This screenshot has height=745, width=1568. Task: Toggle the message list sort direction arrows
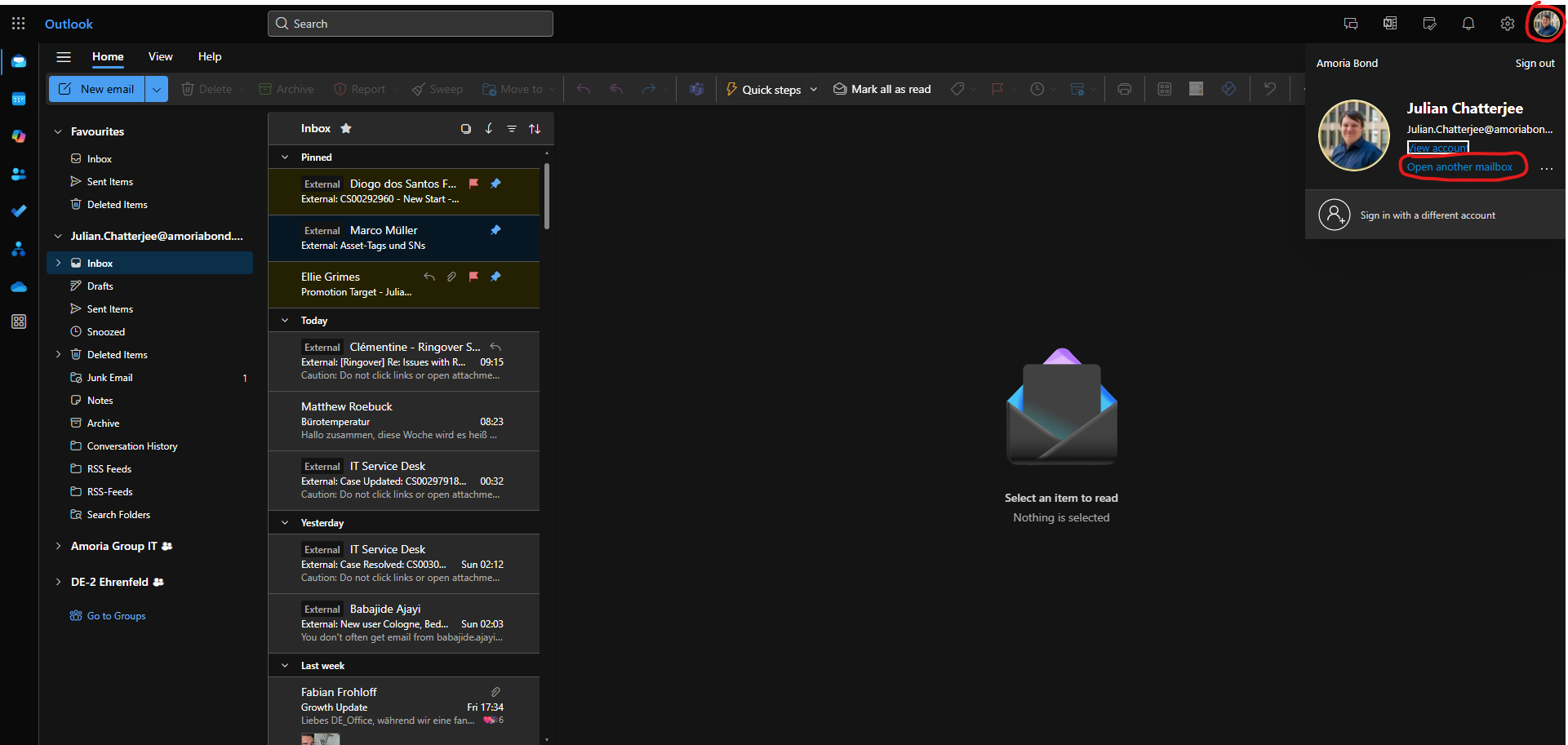tap(535, 128)
